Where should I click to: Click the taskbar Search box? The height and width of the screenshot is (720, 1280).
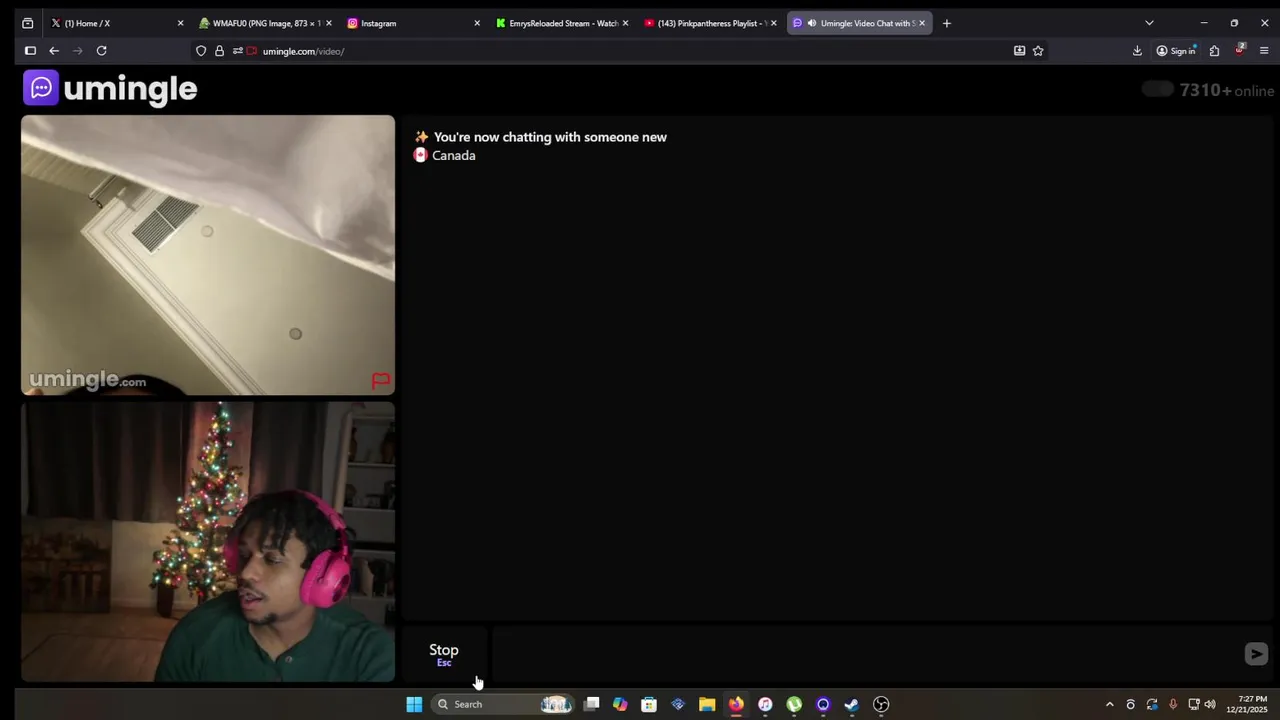[502, 704]
